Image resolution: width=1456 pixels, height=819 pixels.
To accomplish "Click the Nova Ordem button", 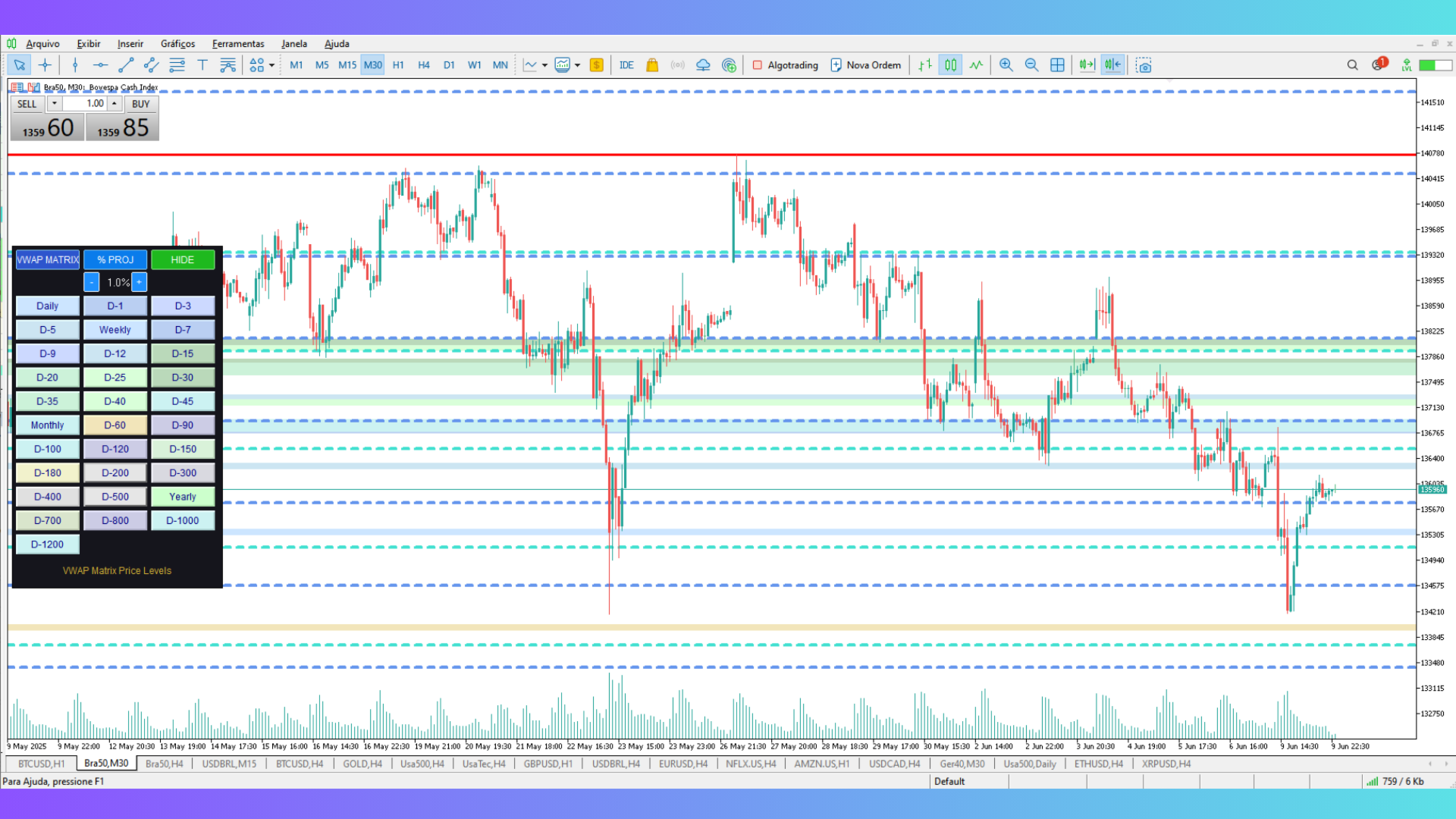I will pyautogui.click(x=866, y=65).
